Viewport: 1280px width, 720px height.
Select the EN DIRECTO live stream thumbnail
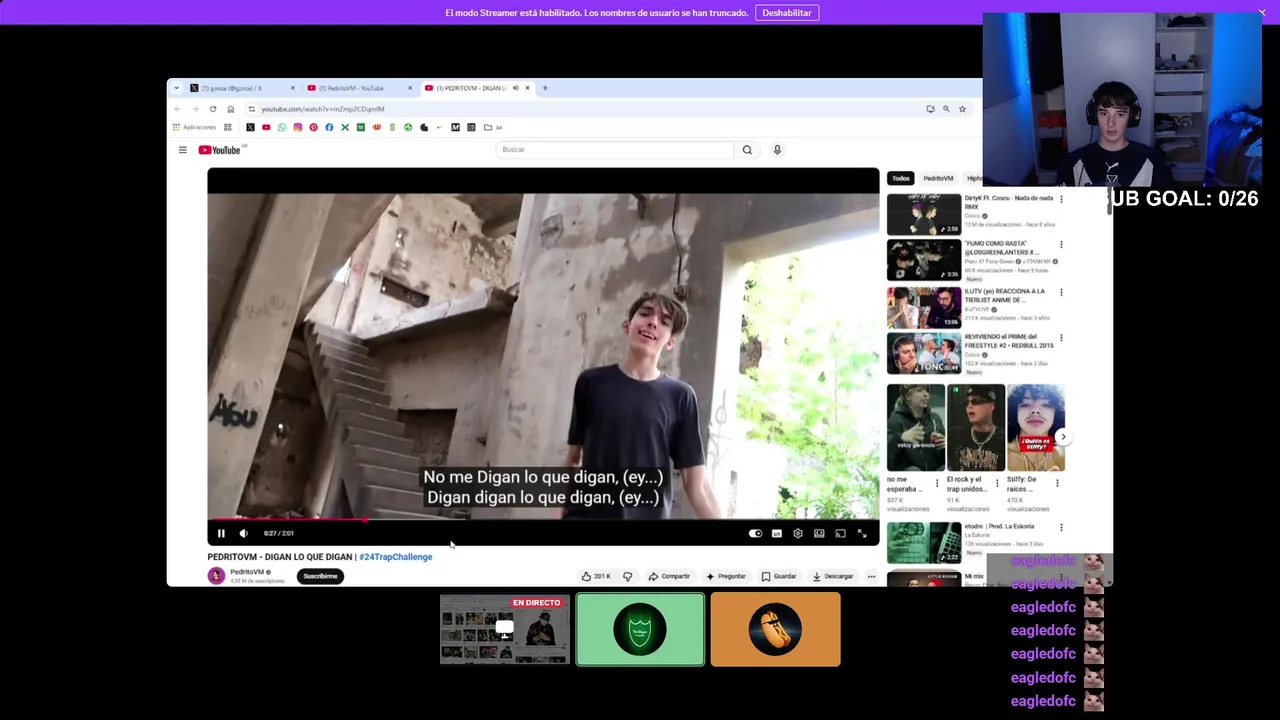(505, 629)
